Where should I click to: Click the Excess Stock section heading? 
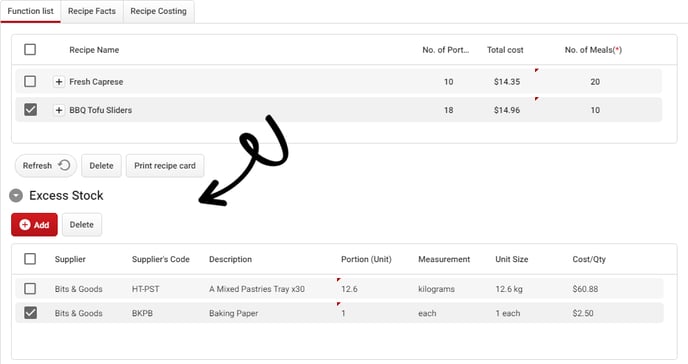(x=66, y=196)
